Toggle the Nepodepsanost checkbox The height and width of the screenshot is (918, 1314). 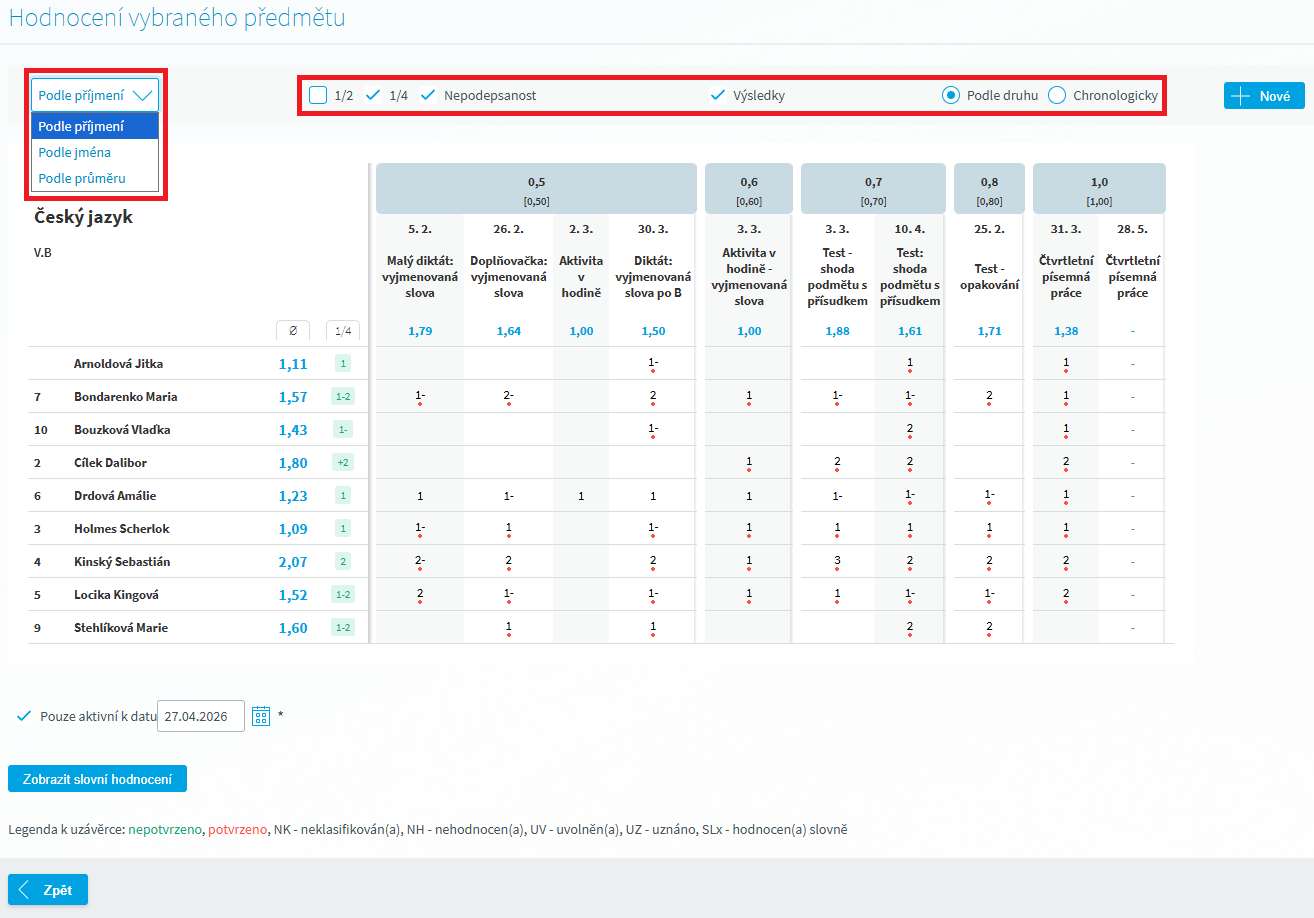428,96
